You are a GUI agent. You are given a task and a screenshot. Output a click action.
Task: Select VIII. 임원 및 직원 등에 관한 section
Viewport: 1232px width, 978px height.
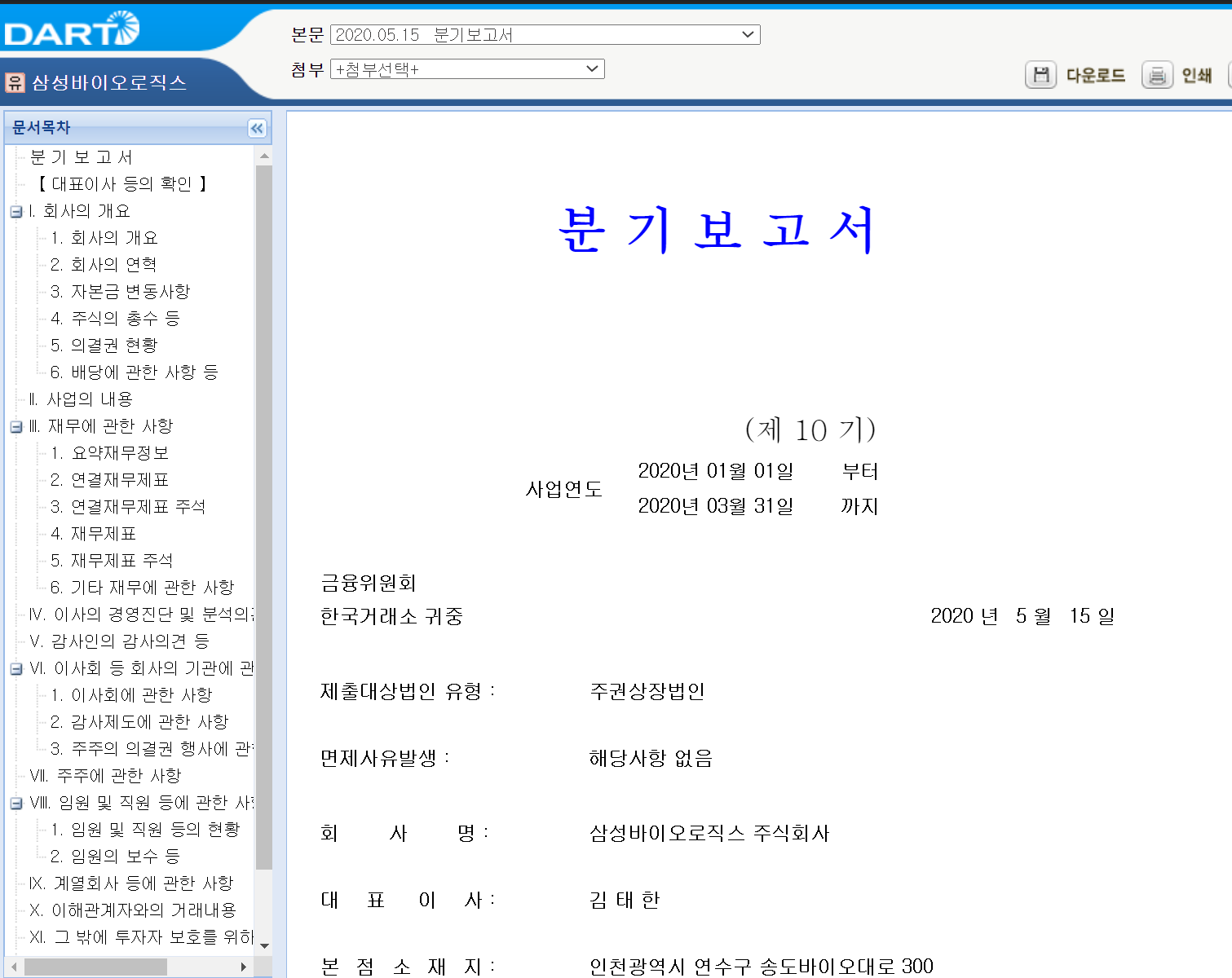[x=141, y=803]
